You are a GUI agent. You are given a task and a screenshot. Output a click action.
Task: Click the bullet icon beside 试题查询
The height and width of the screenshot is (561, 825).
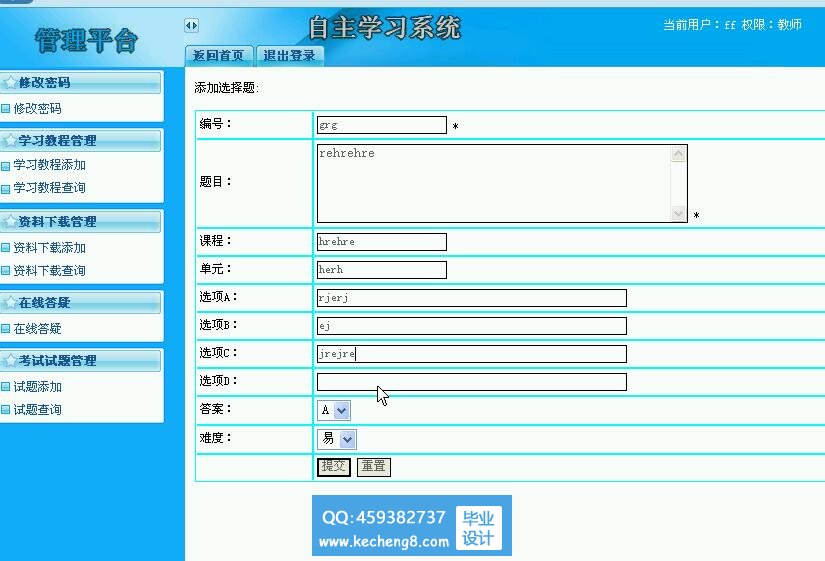(6, 410)
